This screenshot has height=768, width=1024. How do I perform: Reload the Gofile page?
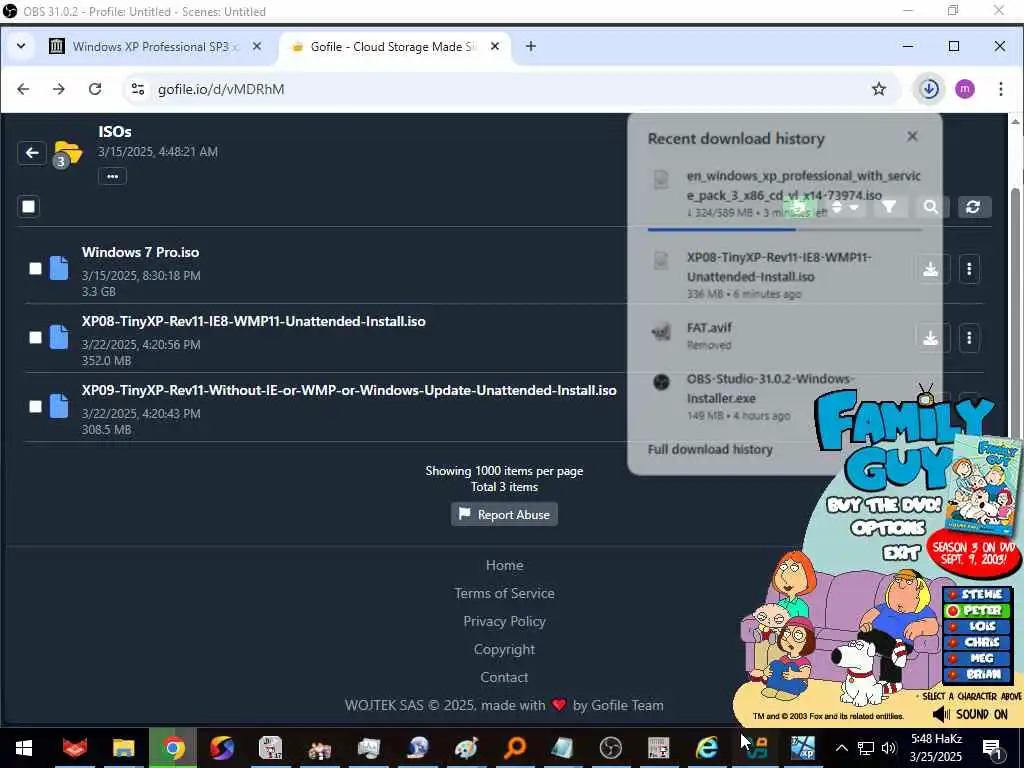coord(95,89)
